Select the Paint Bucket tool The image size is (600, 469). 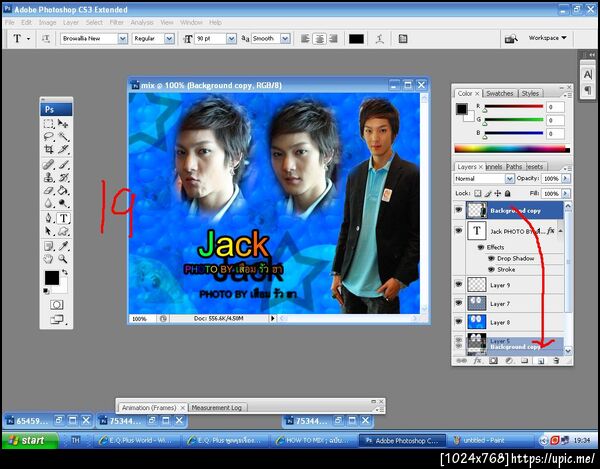click(63, 190)
